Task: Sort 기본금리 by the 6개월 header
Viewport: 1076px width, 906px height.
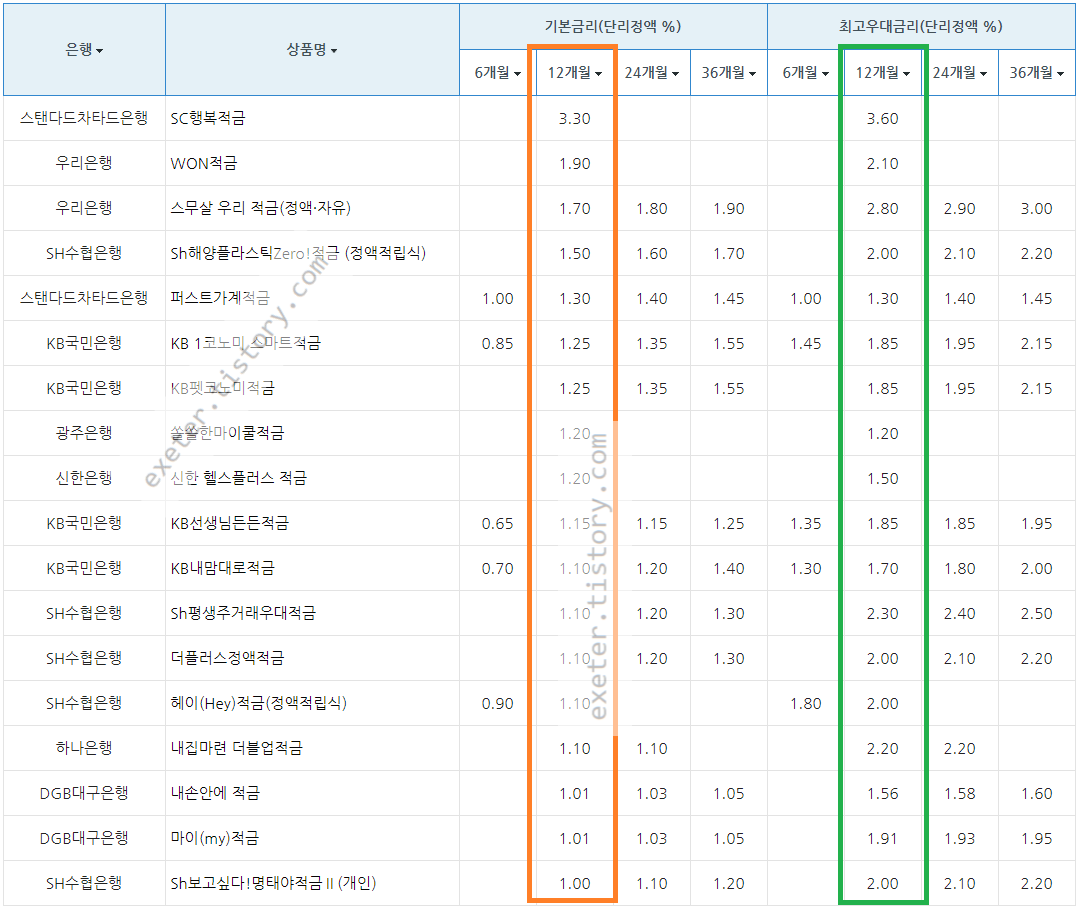Action: pyautogui.click(x=498, y=72)
